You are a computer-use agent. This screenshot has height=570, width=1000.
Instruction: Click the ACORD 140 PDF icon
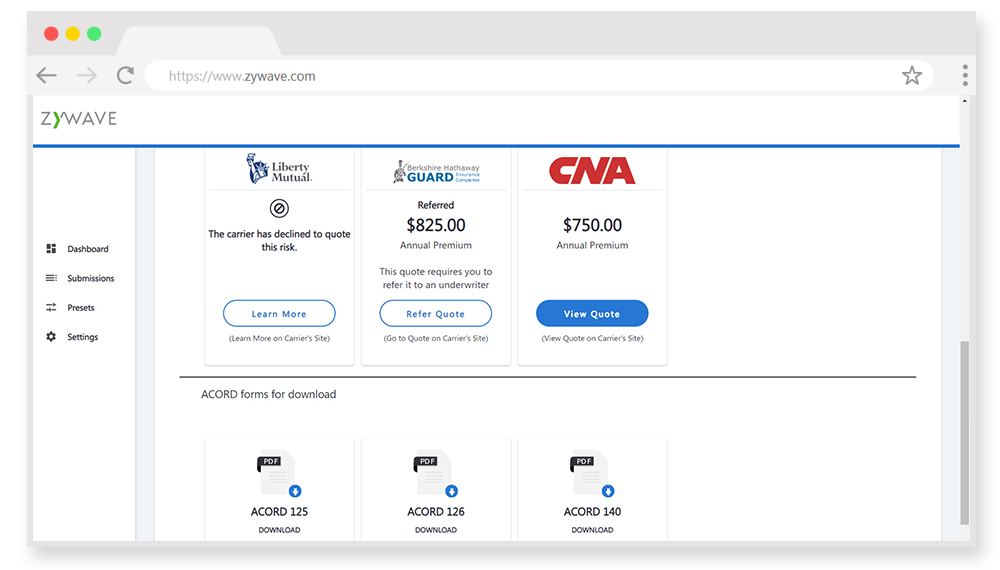[592, 473]
